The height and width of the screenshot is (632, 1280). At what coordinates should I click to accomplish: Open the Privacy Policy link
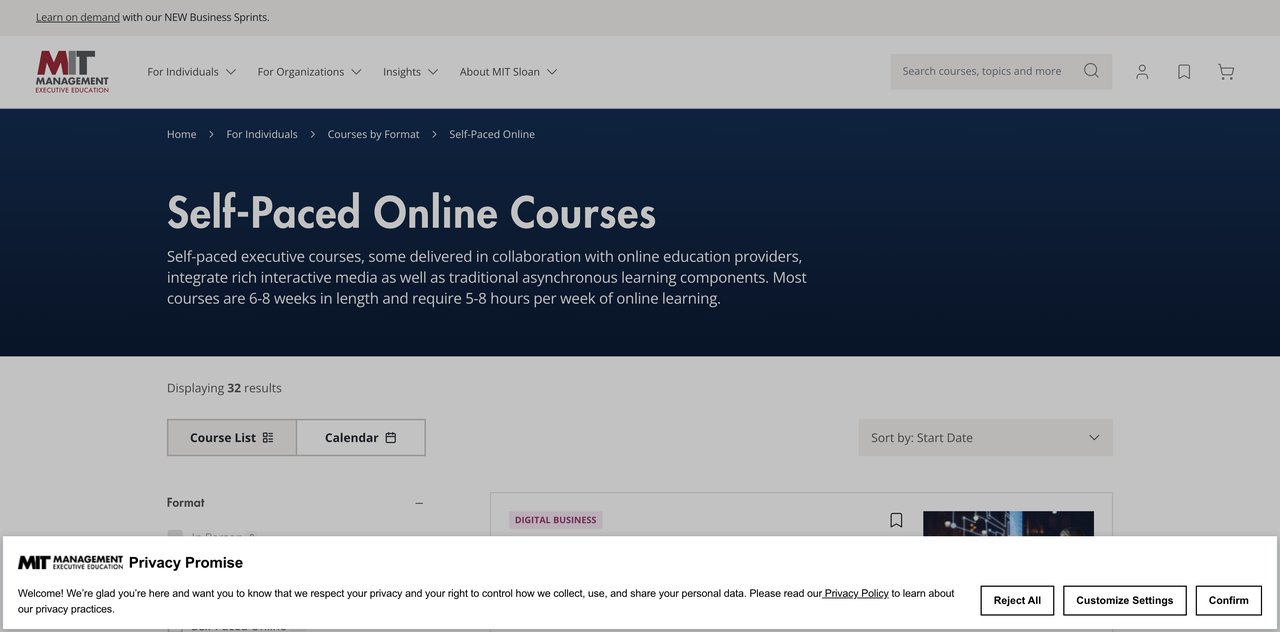(856, 593)
